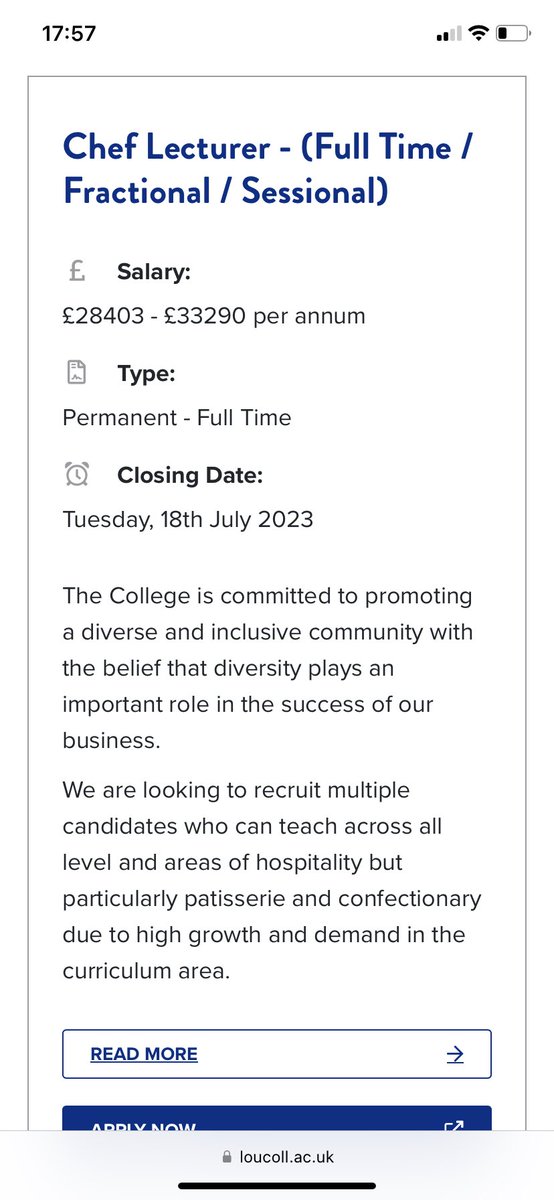Tap the diversity commitment paragraph
The width and height of the screenshot is (554, 1200).
tap(267, 667)
